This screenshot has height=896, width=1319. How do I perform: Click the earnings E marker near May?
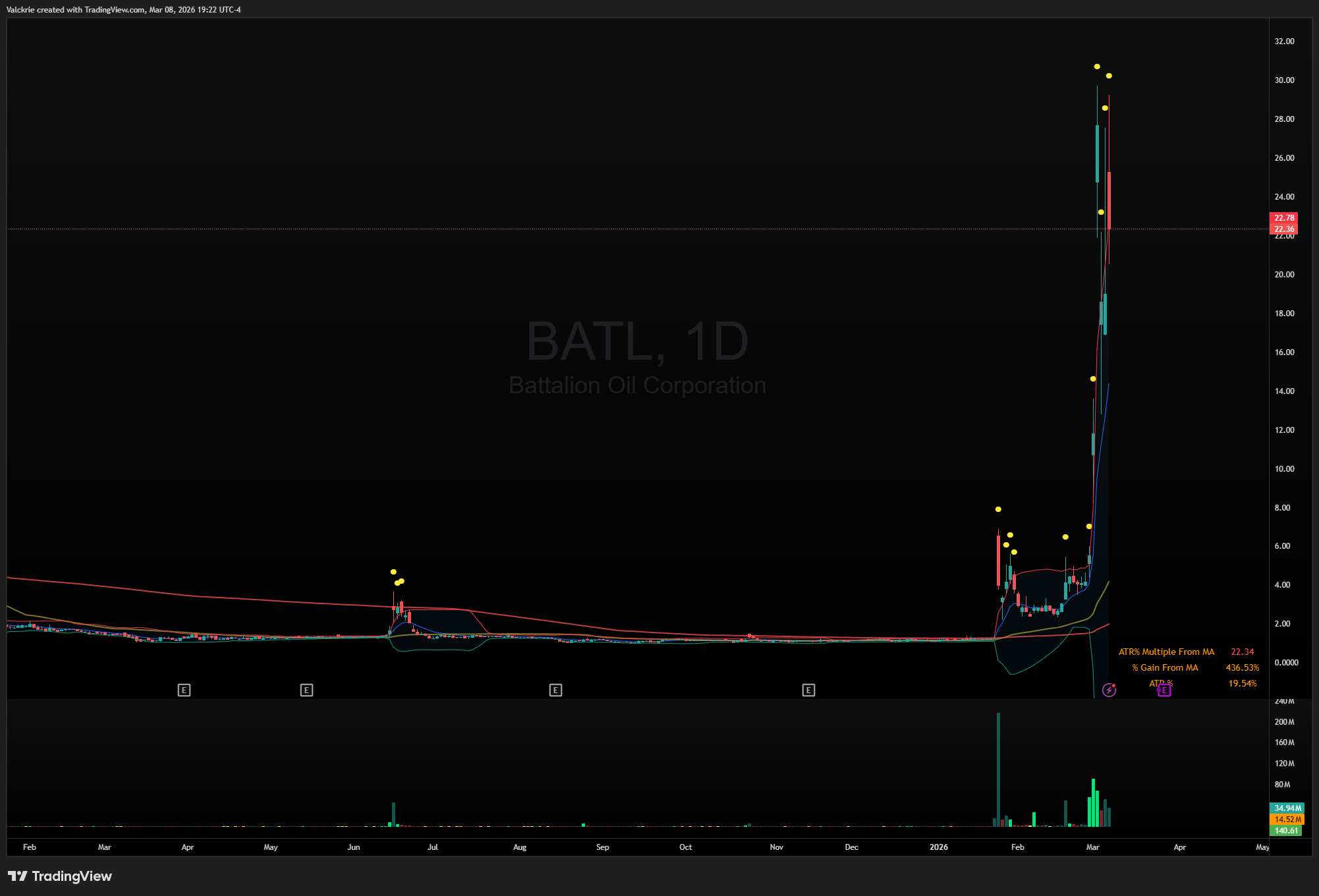306,690
